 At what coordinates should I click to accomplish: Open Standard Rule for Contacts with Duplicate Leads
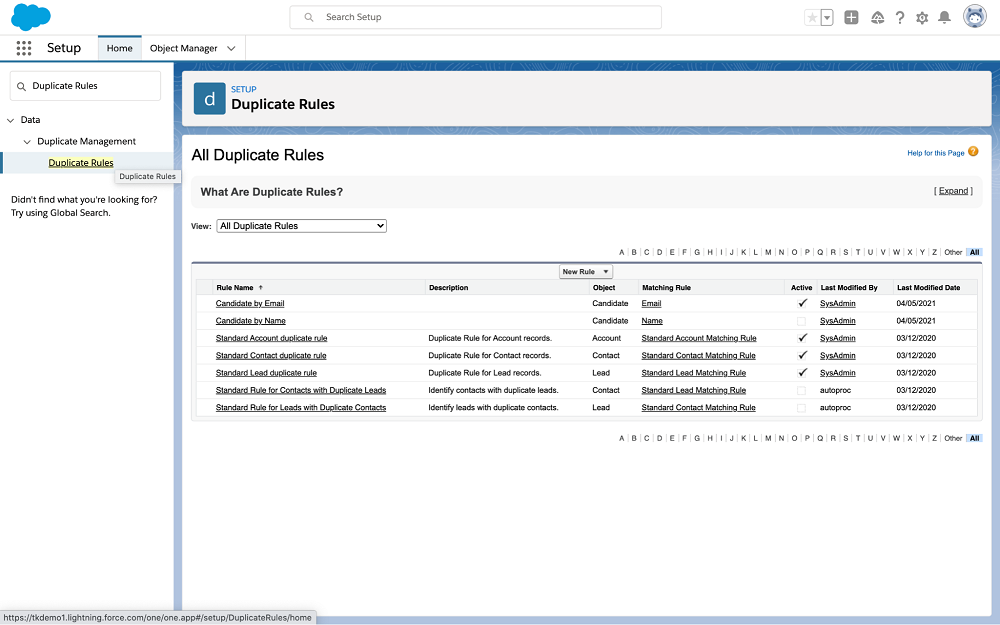pyautogui.click(x=300, y=390)
